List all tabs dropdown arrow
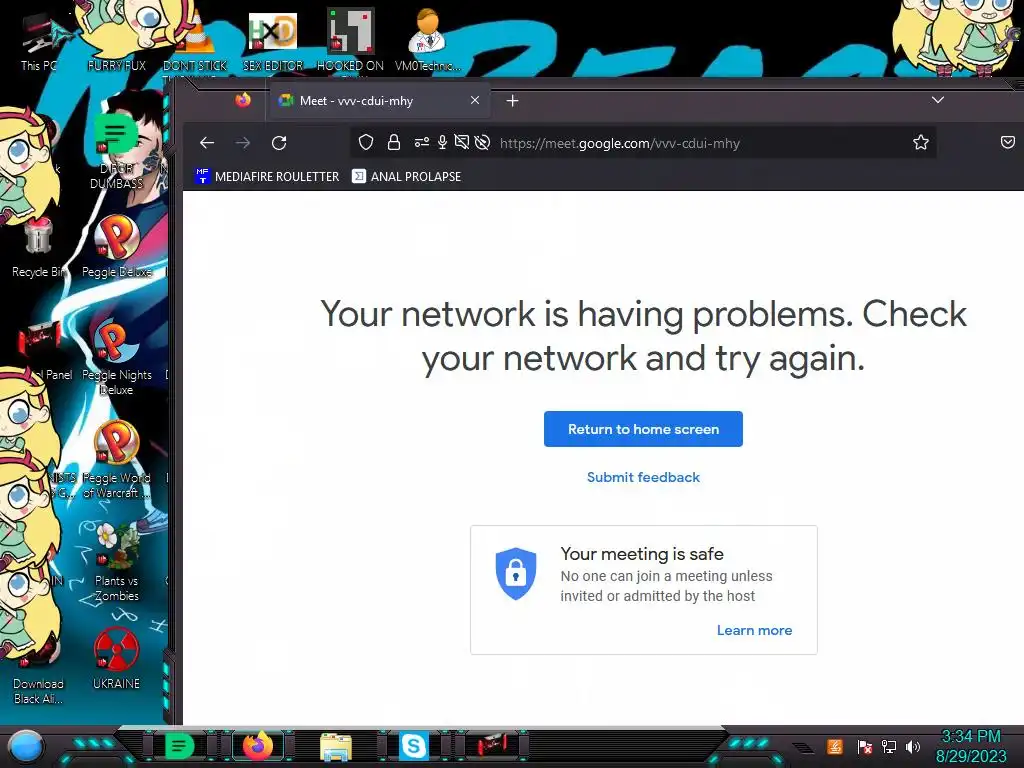Screen dimensions: 1024x768 (x=938, y=100)
